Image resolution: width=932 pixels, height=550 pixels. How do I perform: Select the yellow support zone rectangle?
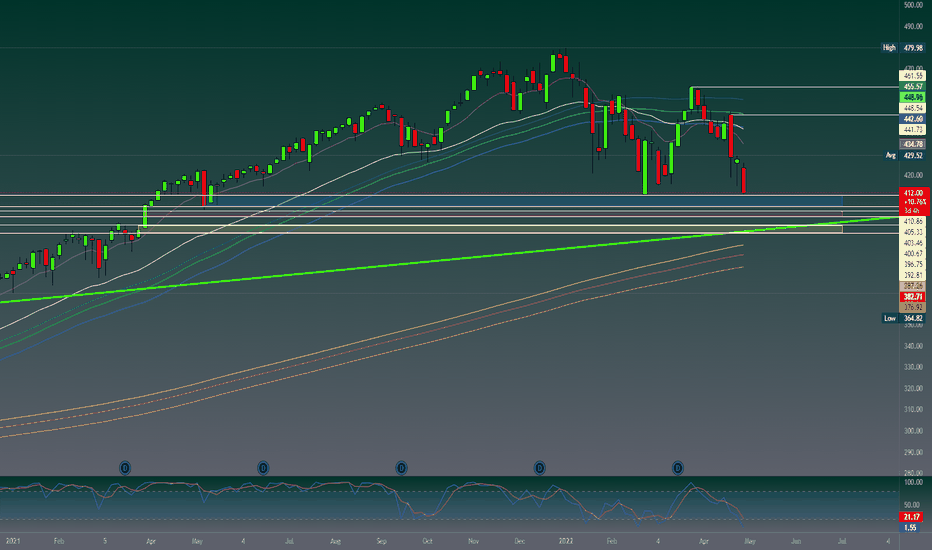pos(490,230)
